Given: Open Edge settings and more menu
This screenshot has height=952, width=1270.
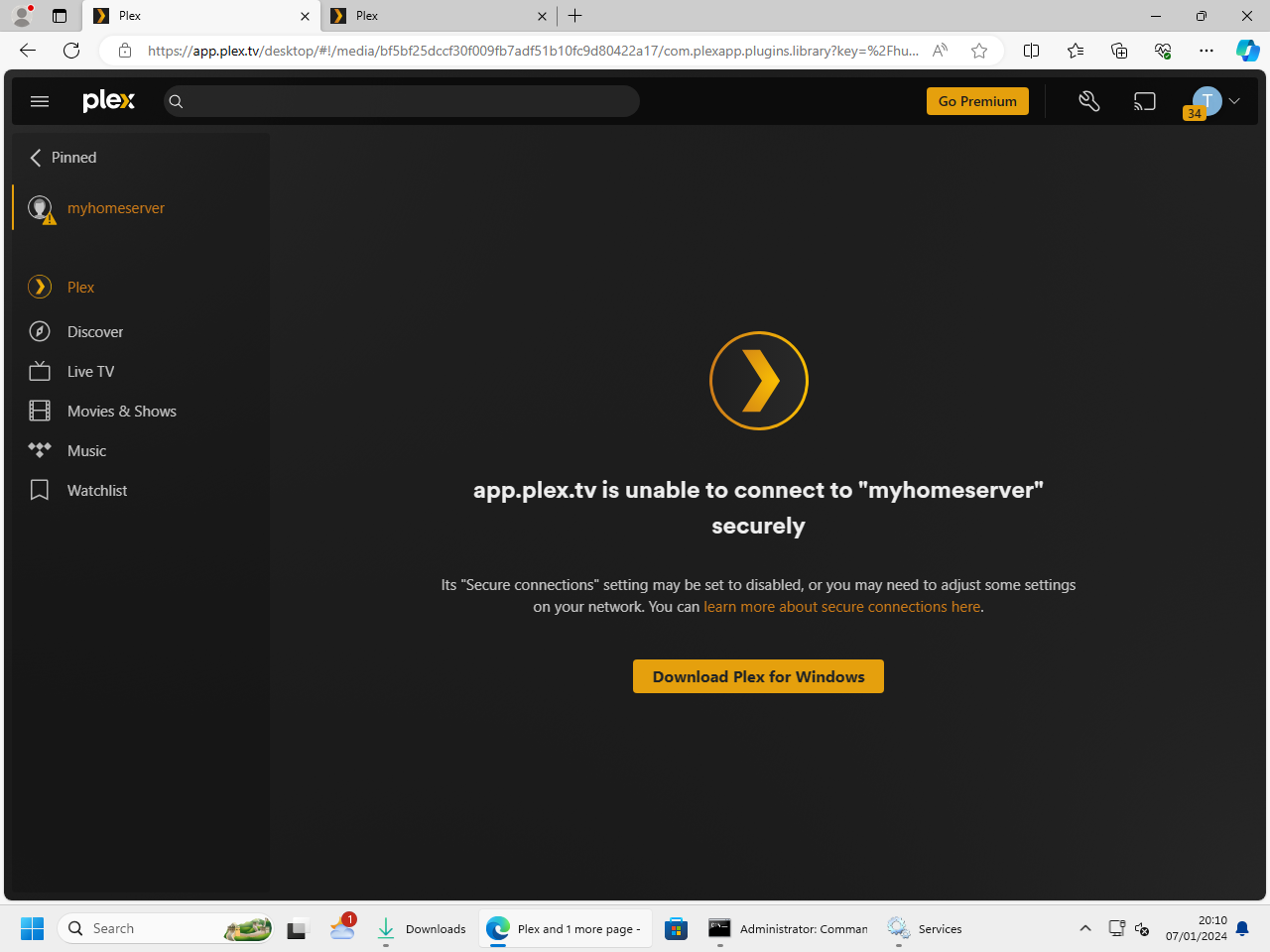Looking at the screenshot, I should point(1206,51).
